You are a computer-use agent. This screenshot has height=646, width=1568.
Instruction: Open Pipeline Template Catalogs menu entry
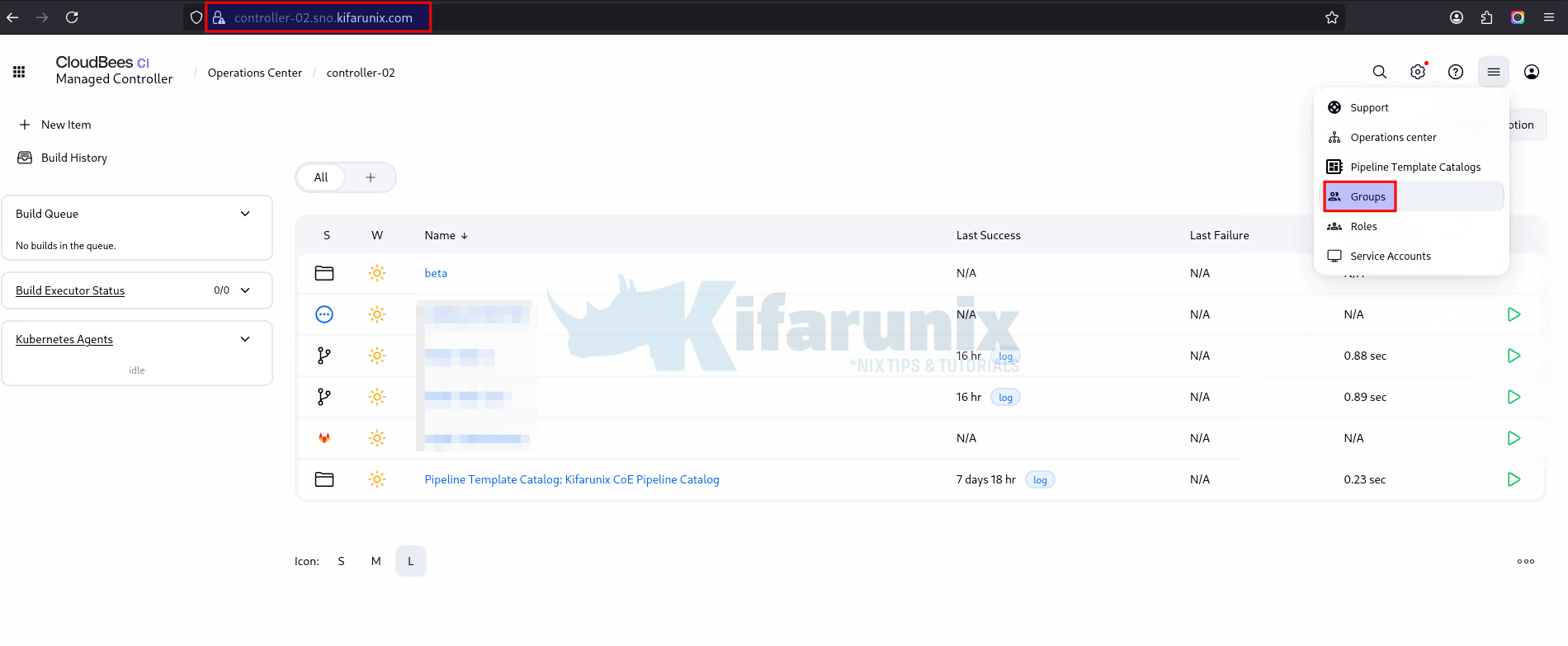click(x=1411, y=167)
